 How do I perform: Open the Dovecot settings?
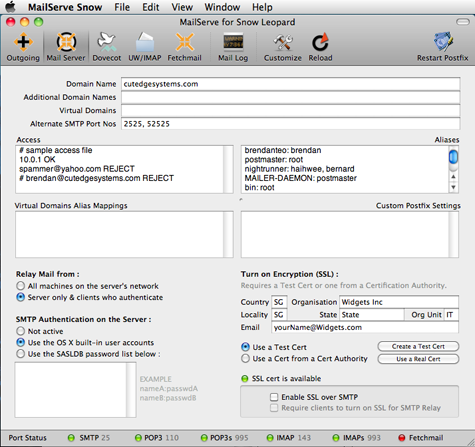click(107, 47)
